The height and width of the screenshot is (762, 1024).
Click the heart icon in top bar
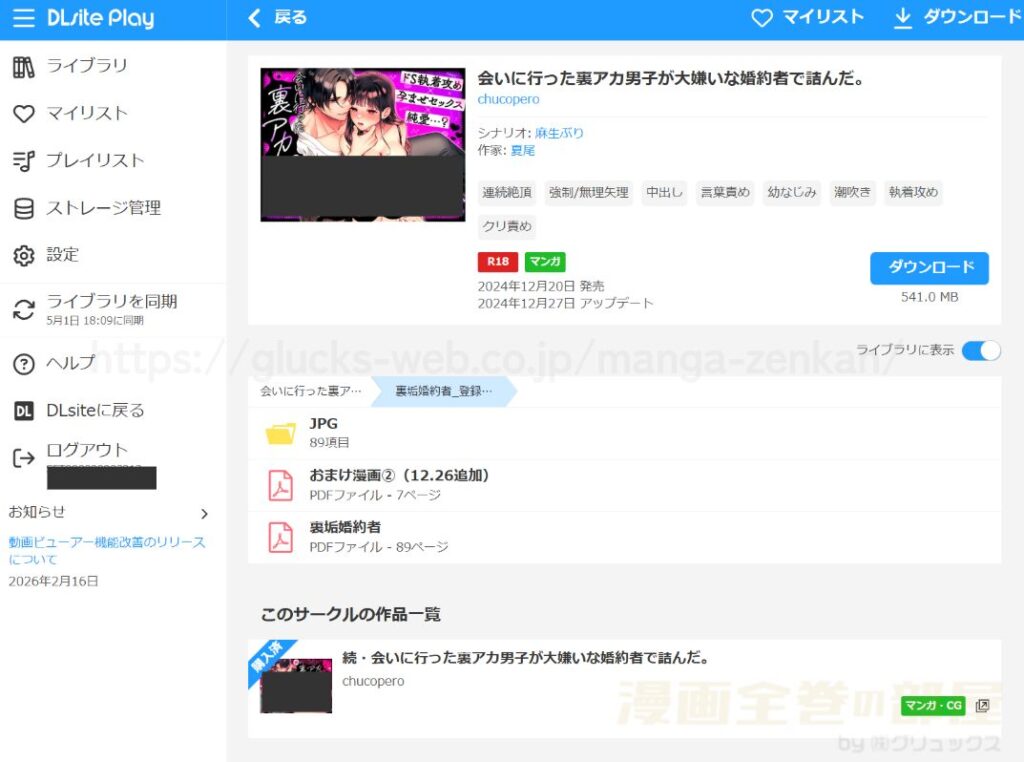coord(761,18)
